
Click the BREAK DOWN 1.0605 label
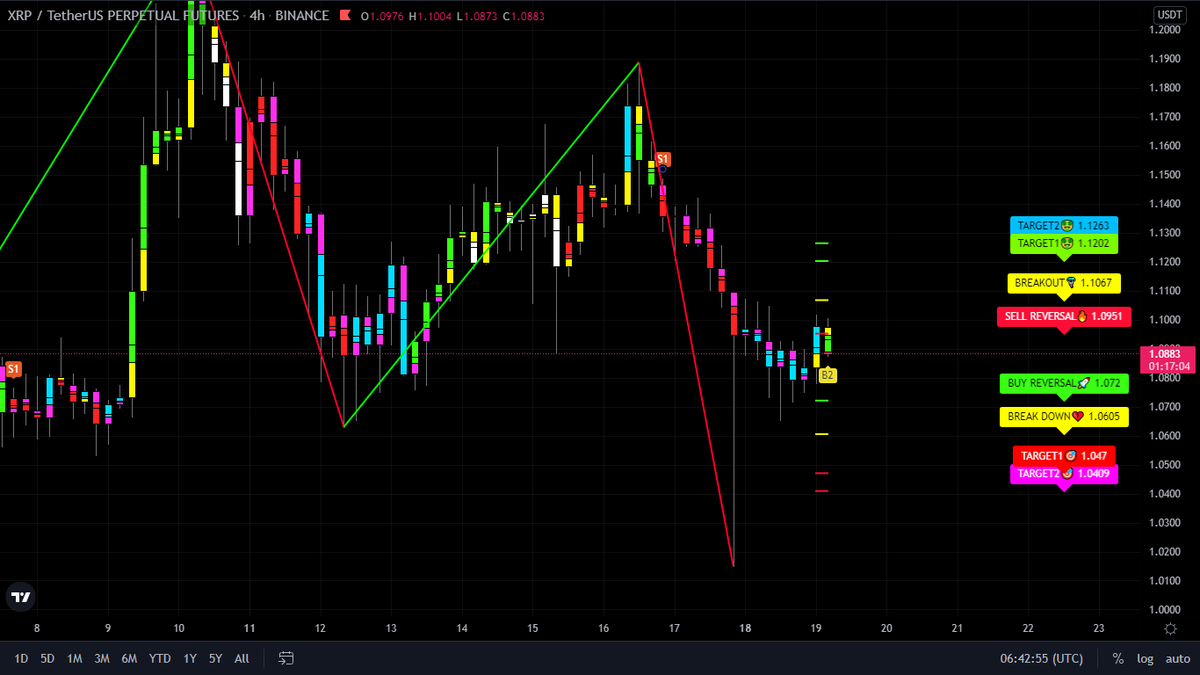[x=1064, y=416]
